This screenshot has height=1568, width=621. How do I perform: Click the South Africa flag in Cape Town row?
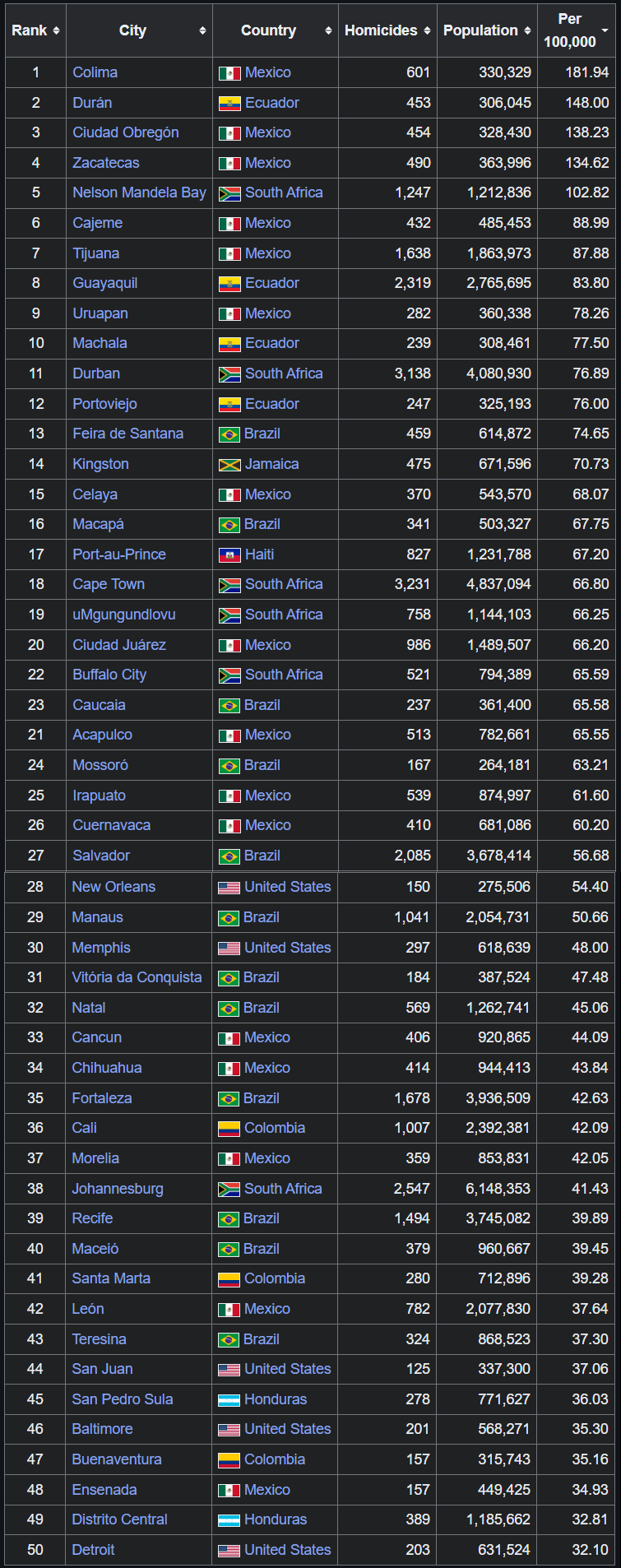coord(229,585)
